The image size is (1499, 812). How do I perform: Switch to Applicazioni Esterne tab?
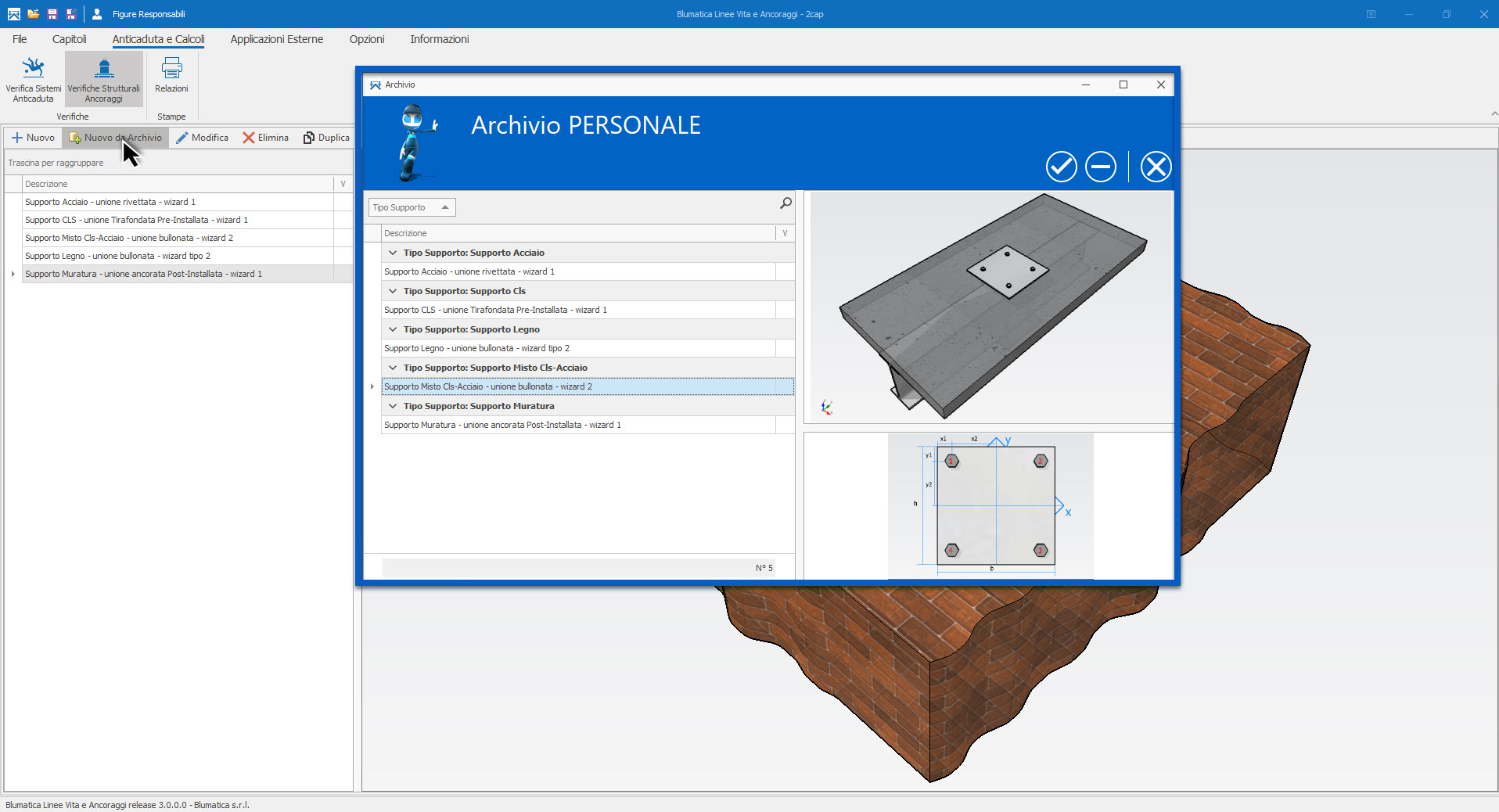(x=276, y=39)
